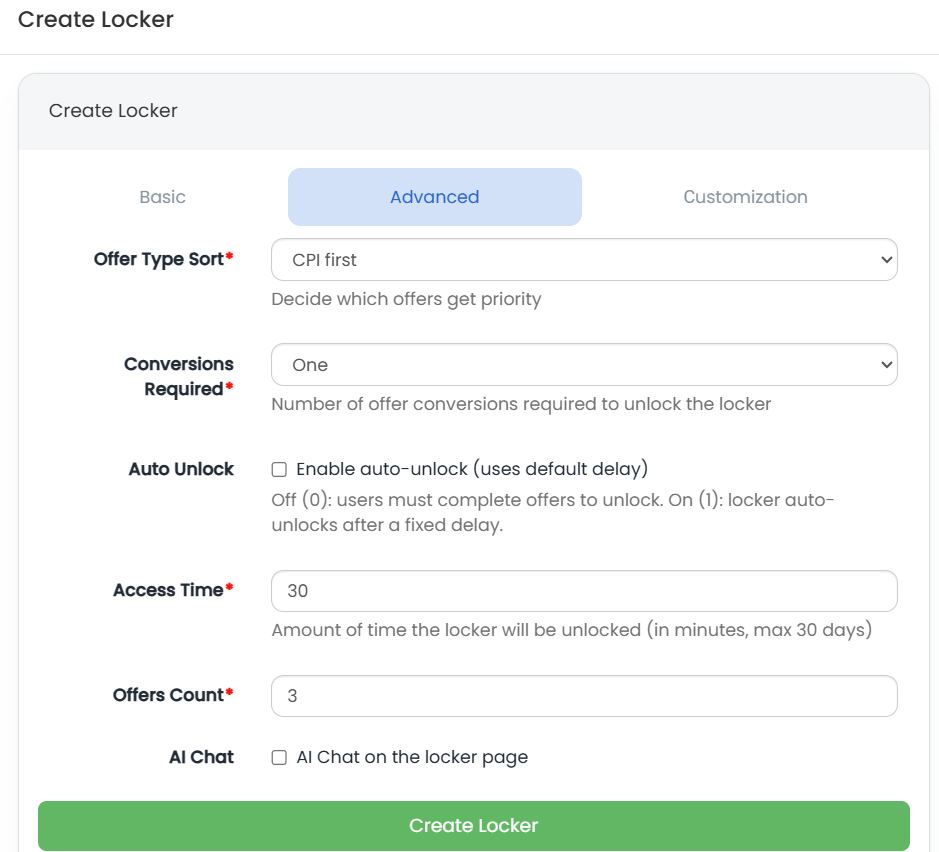Screen dimensions: 939x852
Task: Open the Customization tab
Action: (745, 197)
